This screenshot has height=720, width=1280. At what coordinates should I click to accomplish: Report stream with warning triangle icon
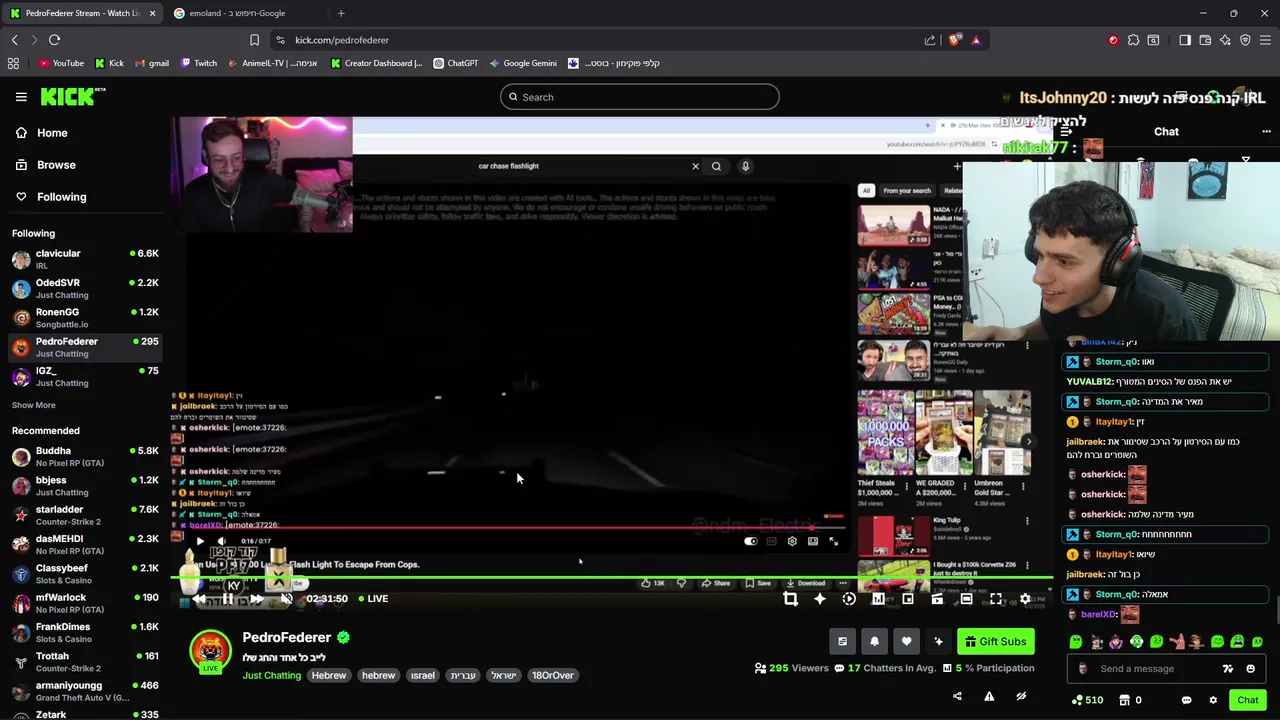[x=989, y=696]
